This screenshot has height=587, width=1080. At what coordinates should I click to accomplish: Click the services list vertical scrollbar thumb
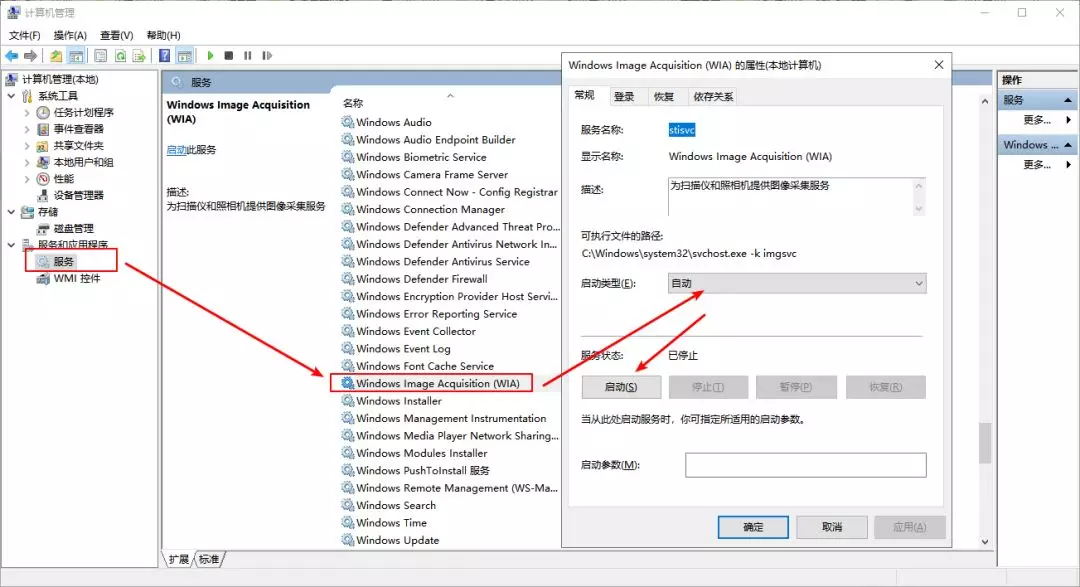(x=985, y=442)
